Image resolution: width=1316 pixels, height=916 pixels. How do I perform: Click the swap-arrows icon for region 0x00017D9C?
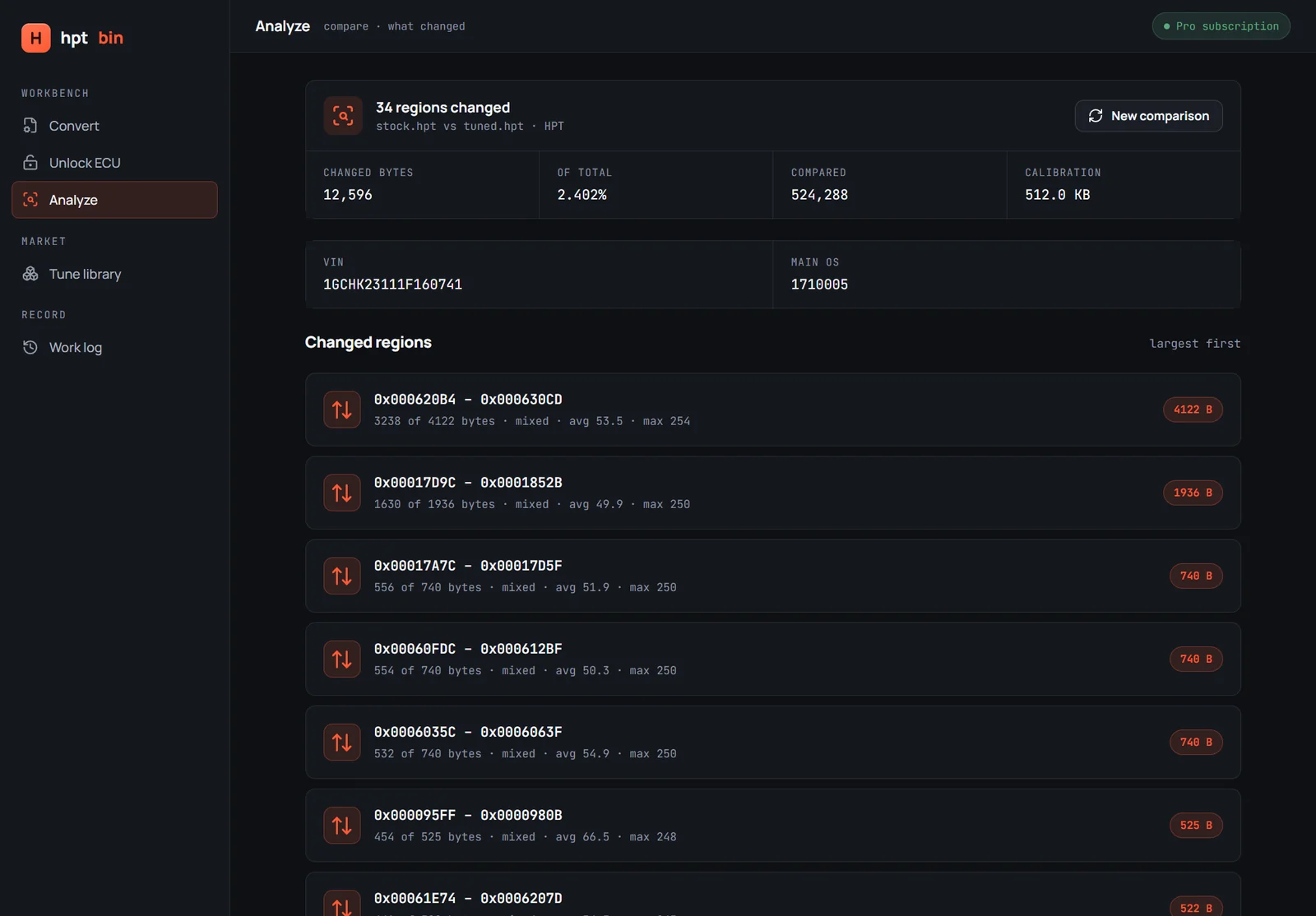point(342,493)
